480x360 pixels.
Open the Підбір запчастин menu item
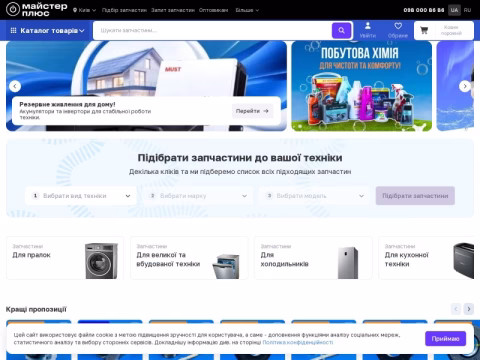coord(124,10)
